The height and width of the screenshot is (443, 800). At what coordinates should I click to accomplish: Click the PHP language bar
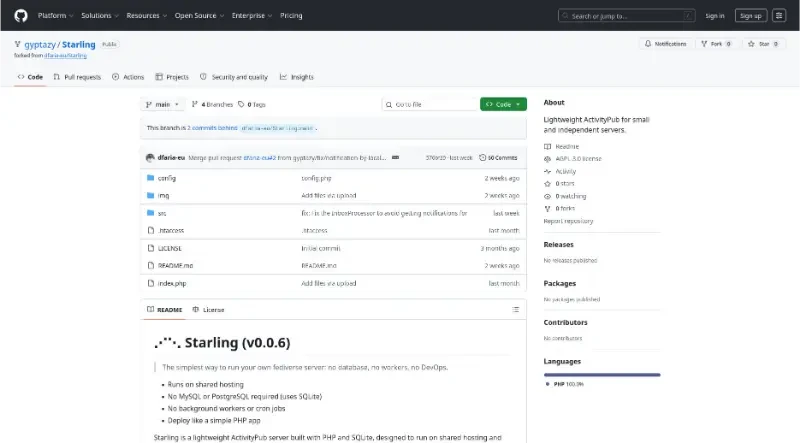pyautogui.click(x=602, y=375)
